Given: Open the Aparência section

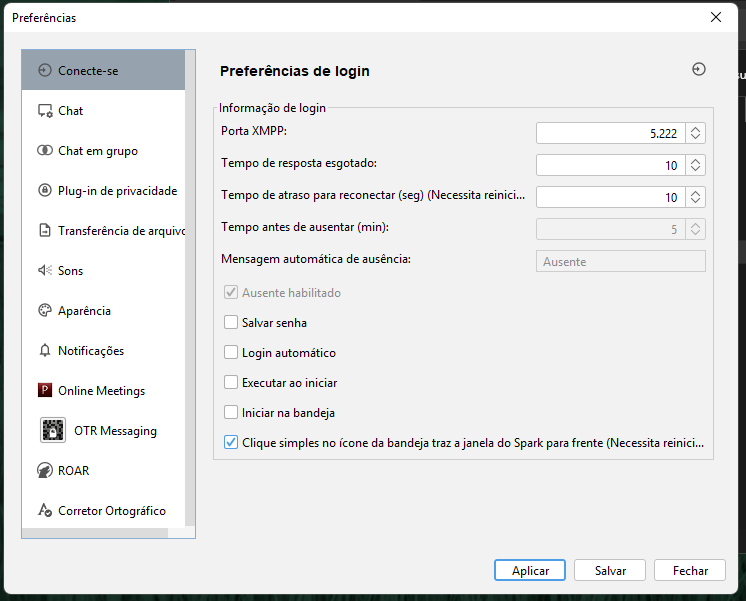Looking at the screenshot, I should pyautogui.click(x=103, y=310).
